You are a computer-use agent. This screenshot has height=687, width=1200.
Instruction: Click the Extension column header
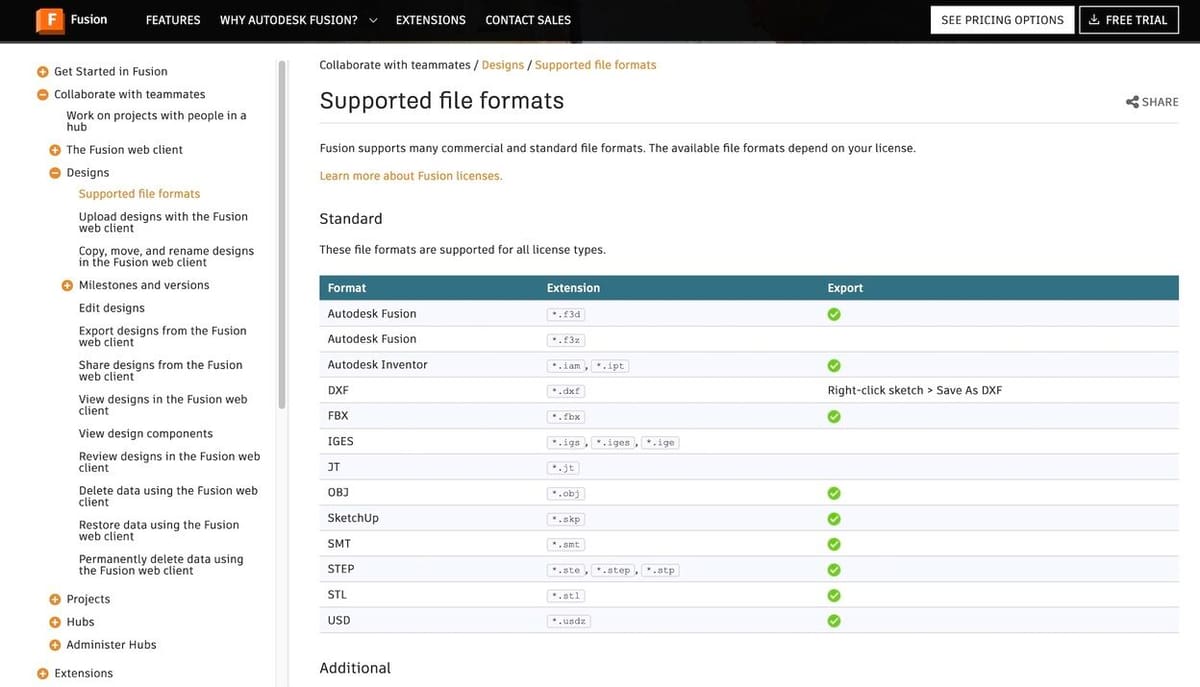coord(573,288)
